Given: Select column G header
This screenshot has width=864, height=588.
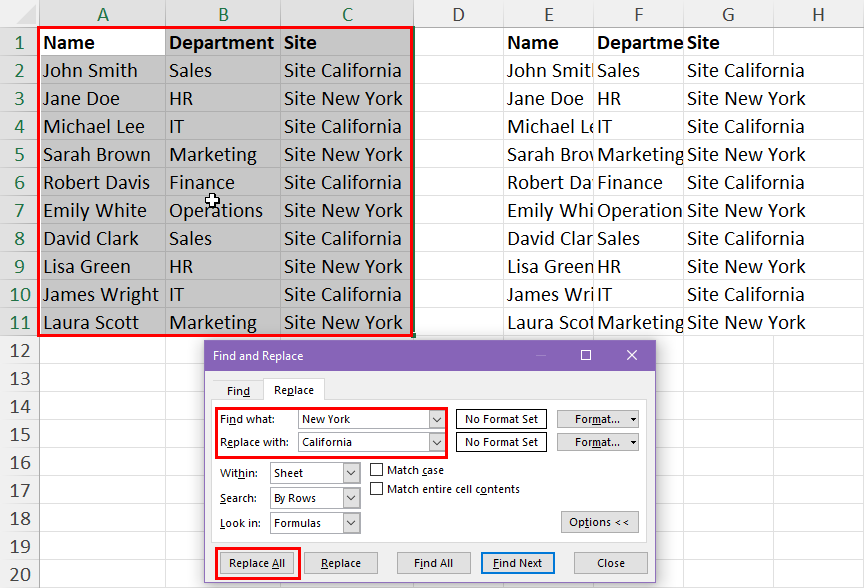Looking at the screenshot, I should pos(728,14).
